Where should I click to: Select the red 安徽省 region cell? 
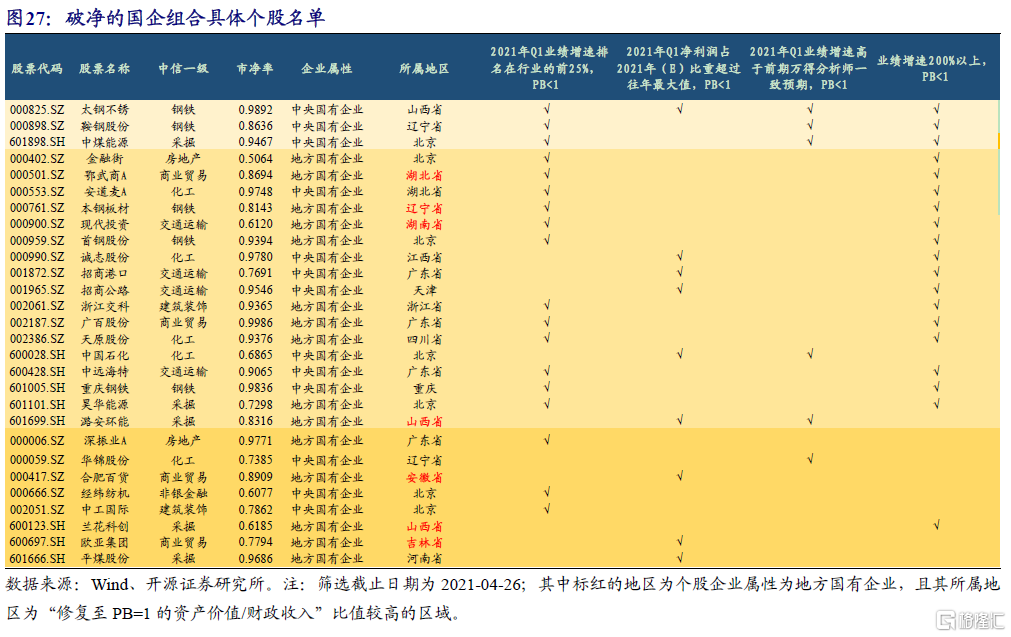(424, 477)
